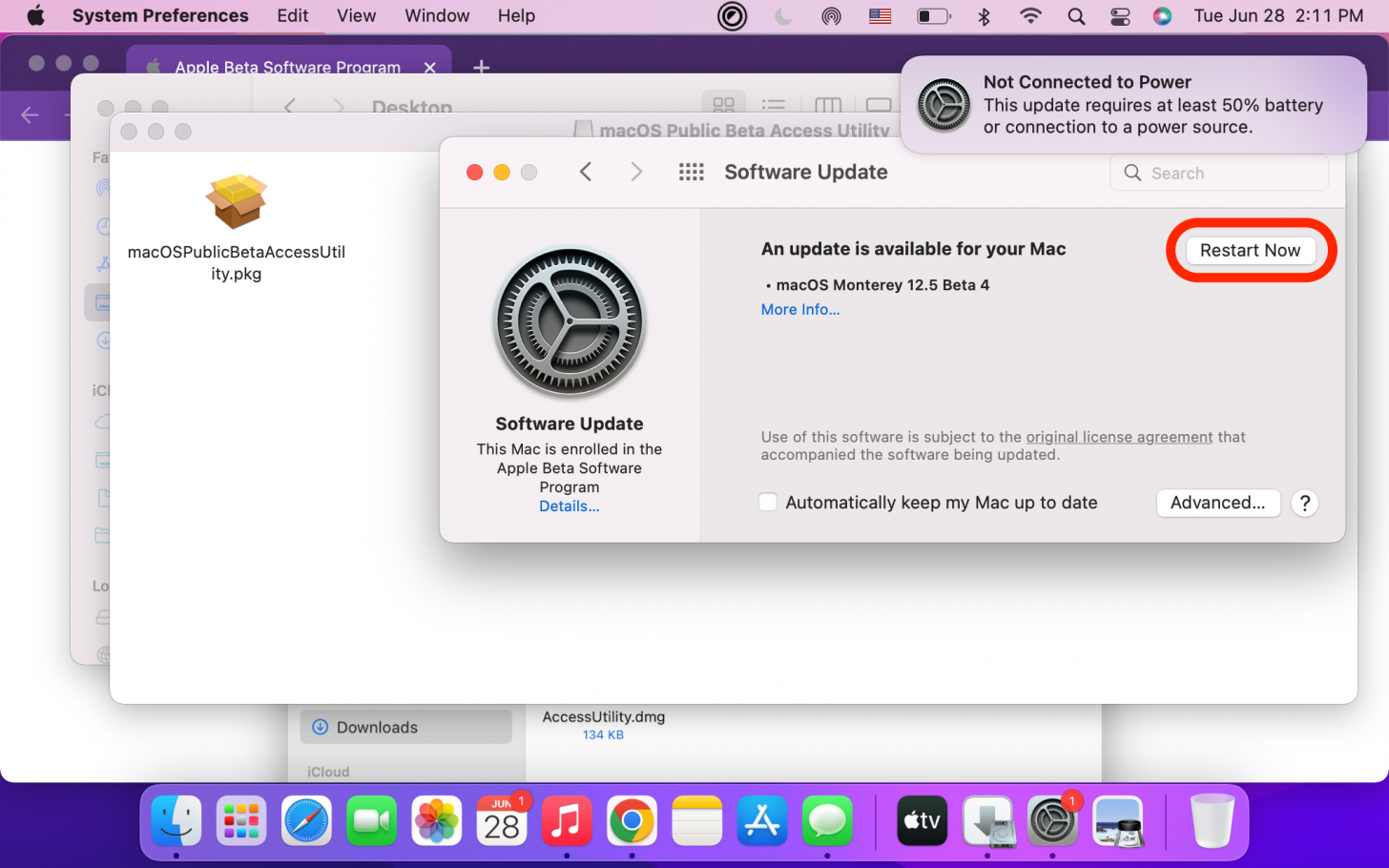Open Music from the Dock
This screenshot has height=868, width=1389.
tap(567, 820)
